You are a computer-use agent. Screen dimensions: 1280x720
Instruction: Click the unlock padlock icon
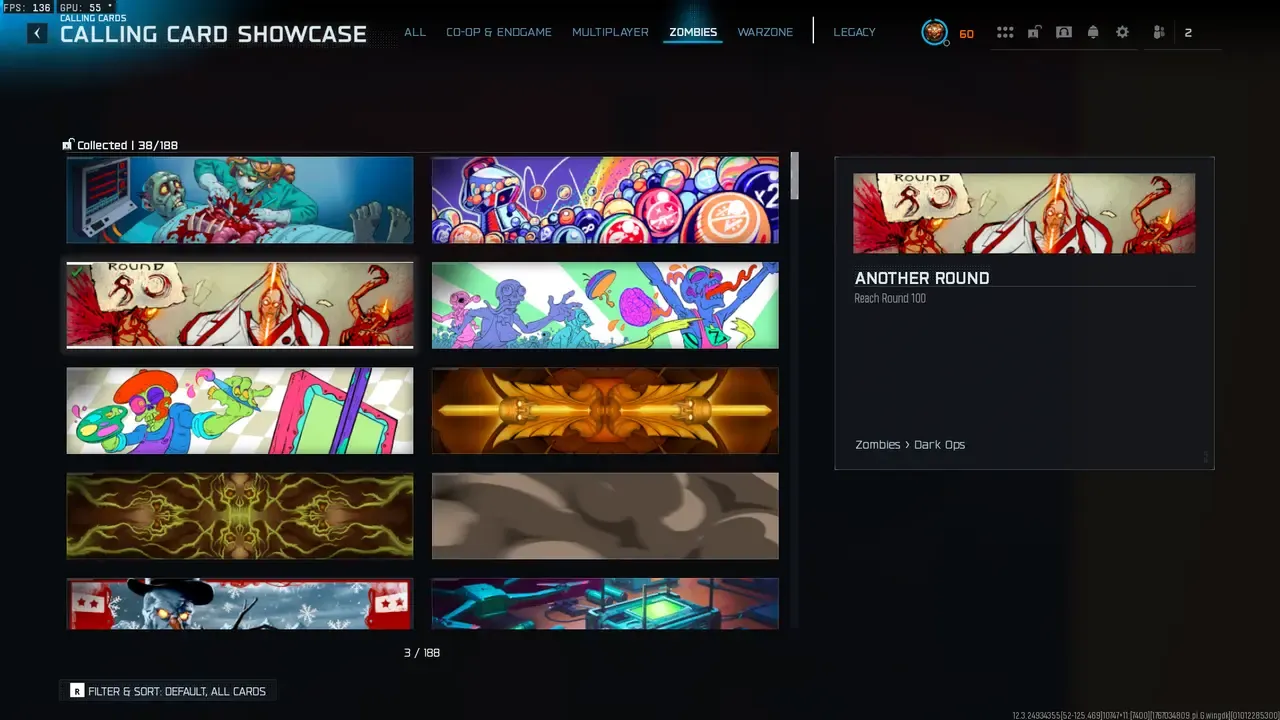(x=1034, y=33)
